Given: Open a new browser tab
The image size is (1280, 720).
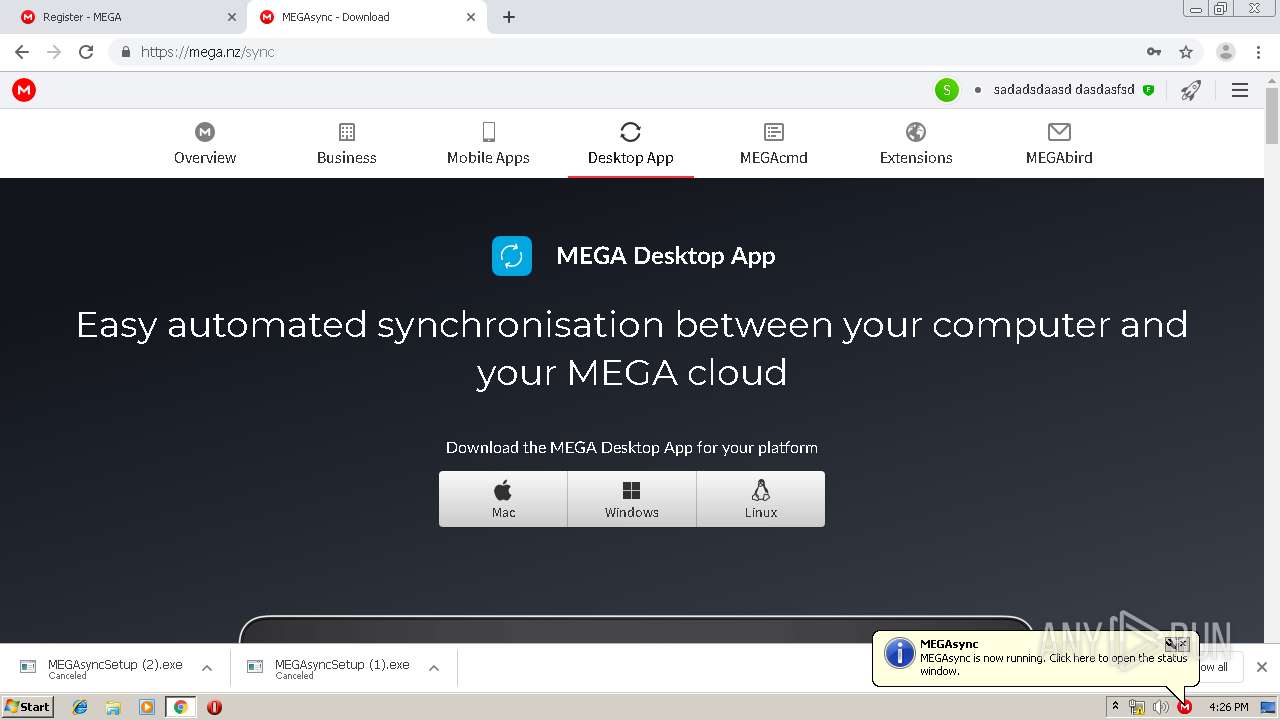Looking at the screenshot, I should pos(509,17).
